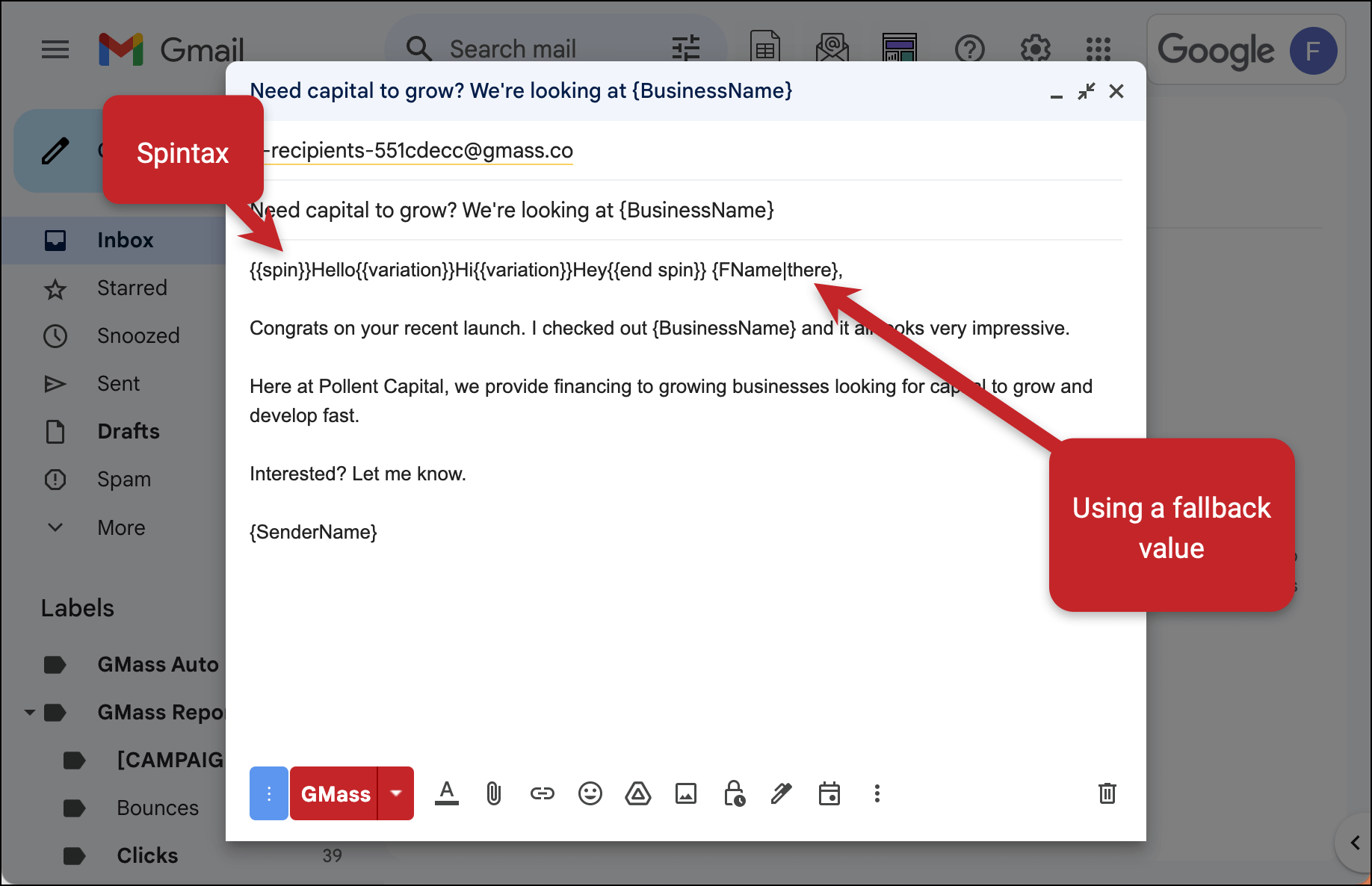Open search options slider icon
Image resolution: width=1372 pixels, height=886 pixels.
pos(685,49)
